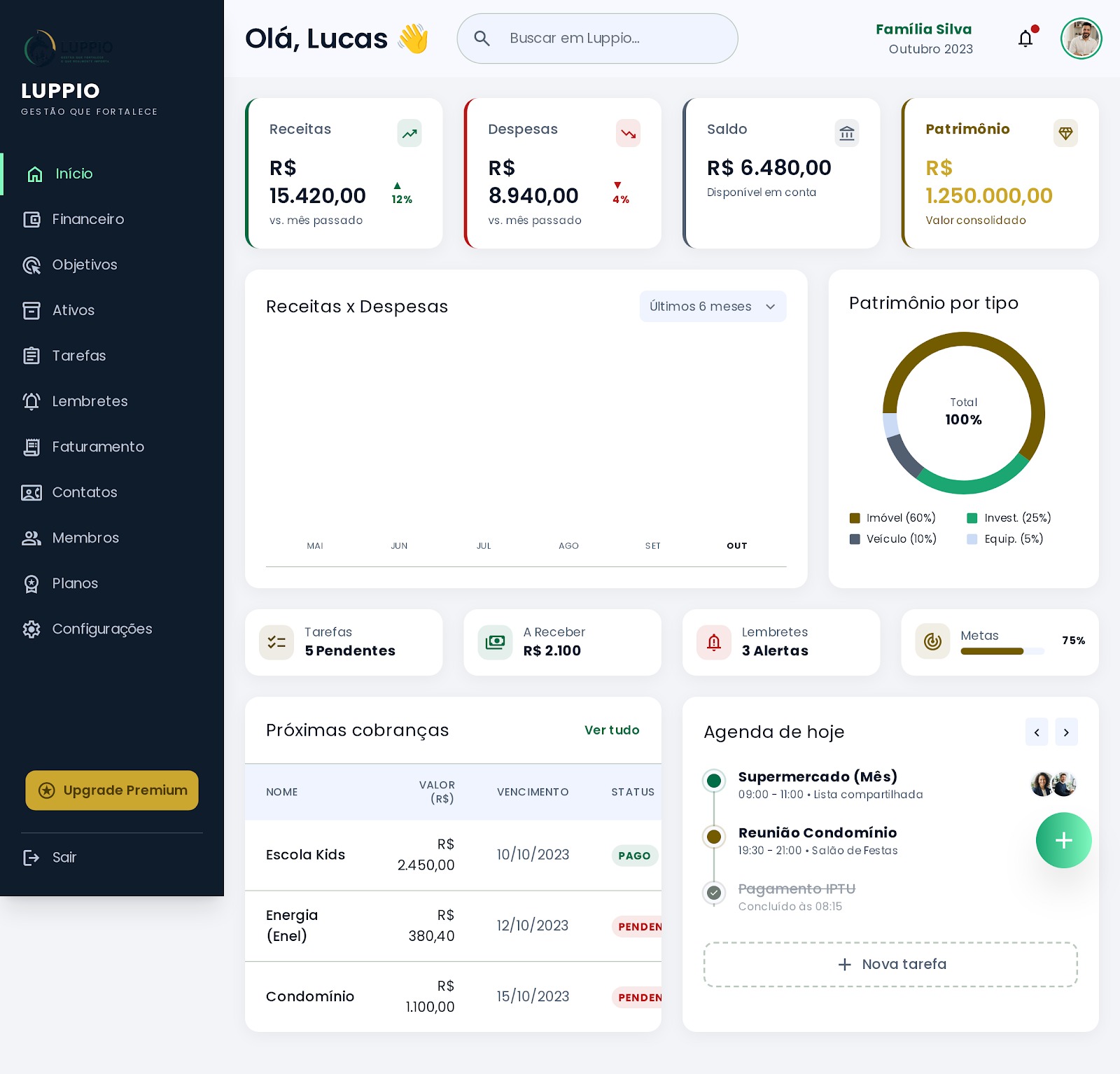Click the Patrimônio diamond icon
The height and width of the screenshot is (1074, 1120).
(x=1065, y=133)
